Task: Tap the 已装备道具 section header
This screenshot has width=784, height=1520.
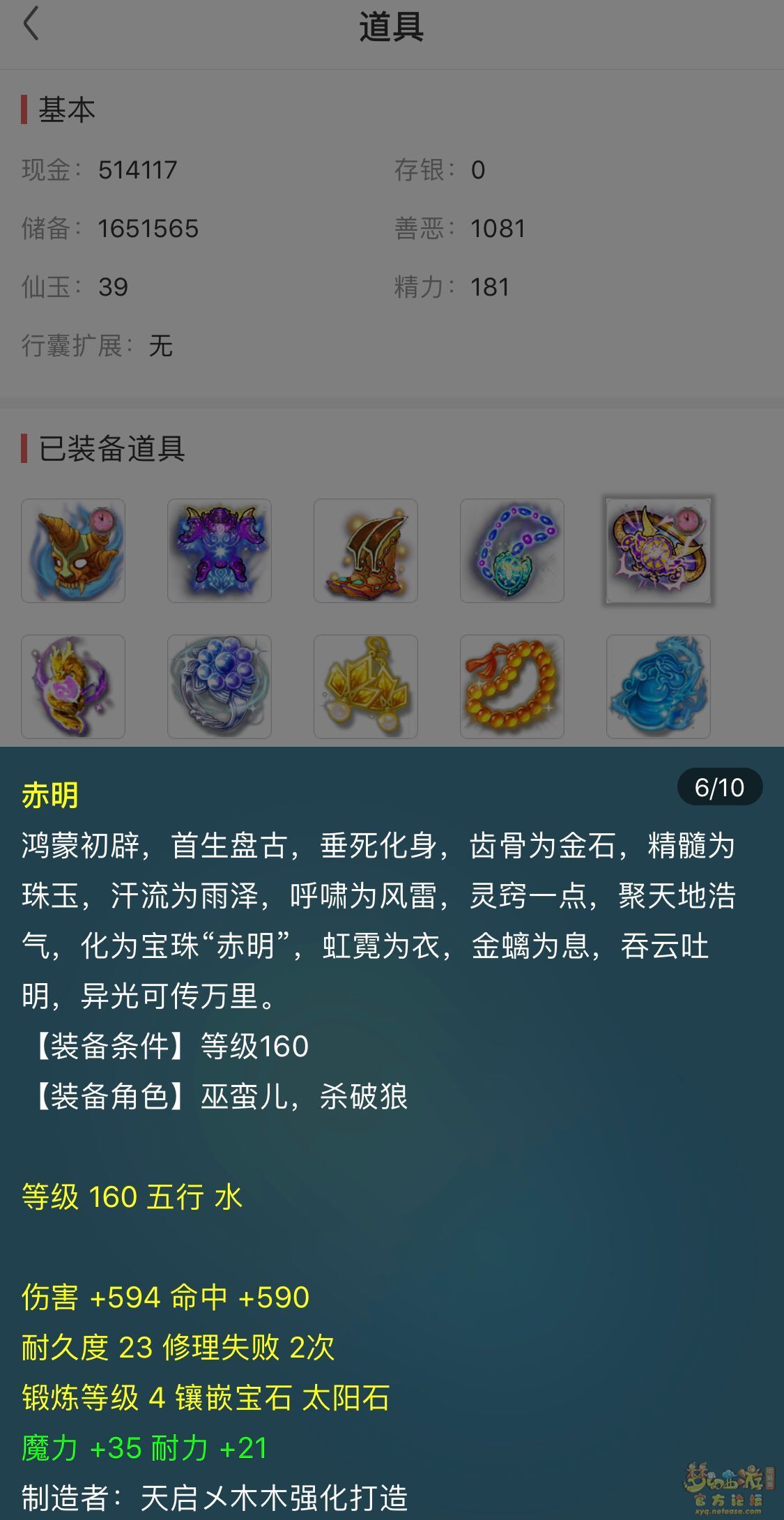Action: (112, 448)
